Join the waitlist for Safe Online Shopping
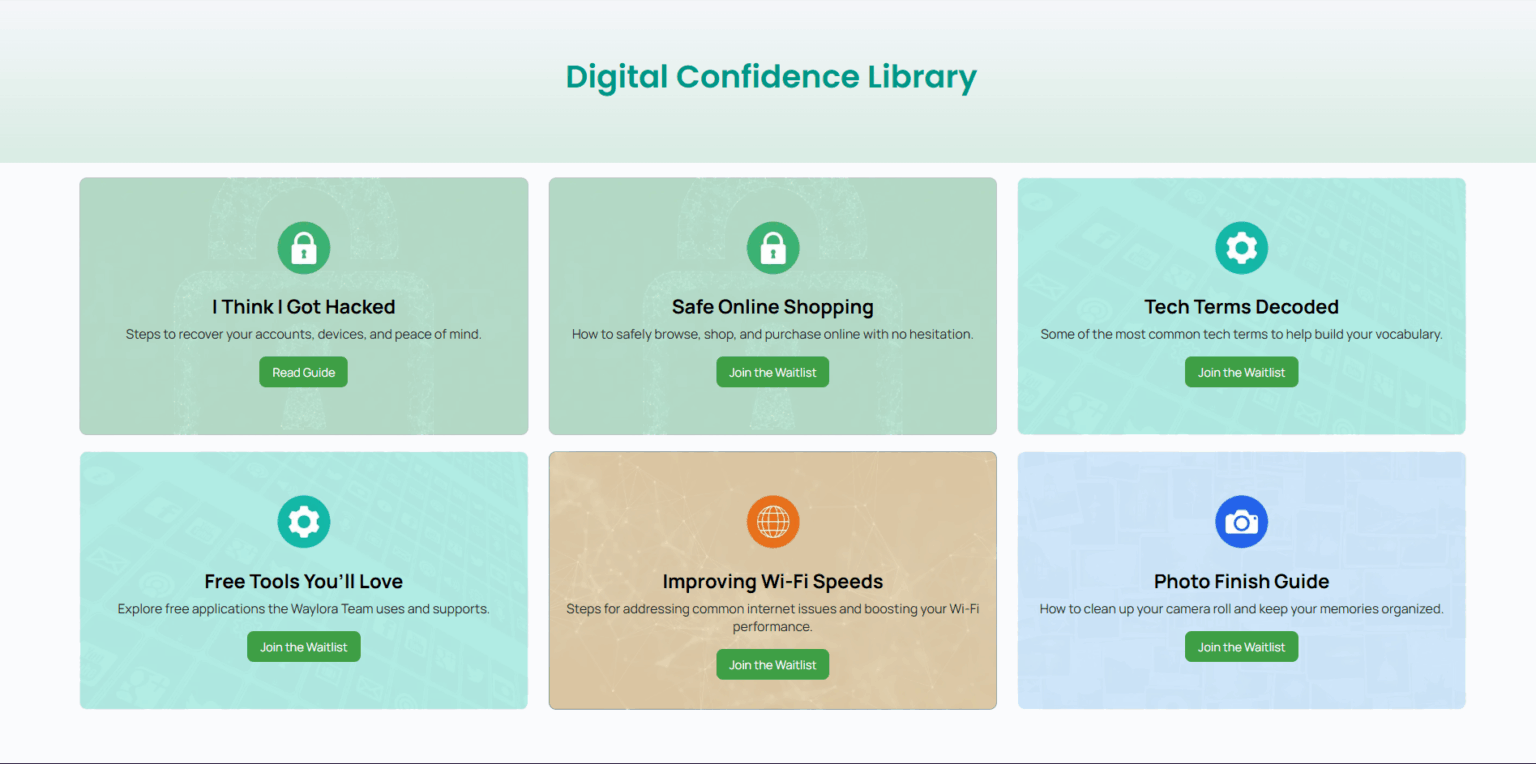This screenshot has height=764, width=1536. point(772,372)
